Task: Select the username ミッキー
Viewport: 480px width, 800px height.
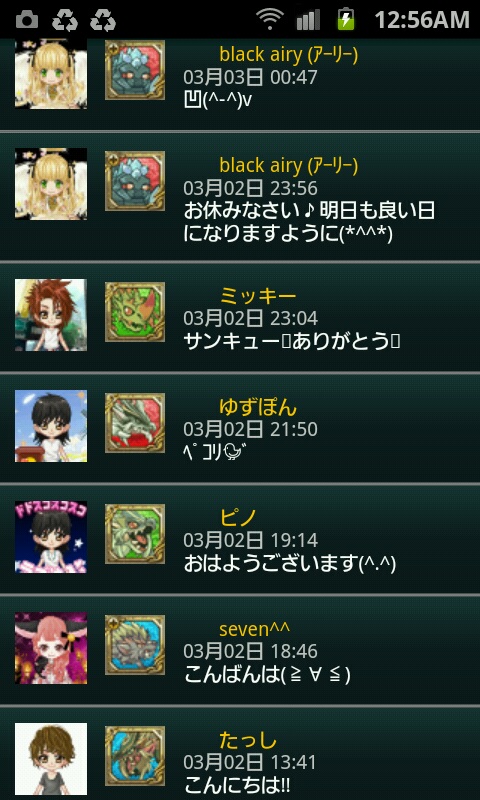Action: pyautogui.click(x=258, y=296)
